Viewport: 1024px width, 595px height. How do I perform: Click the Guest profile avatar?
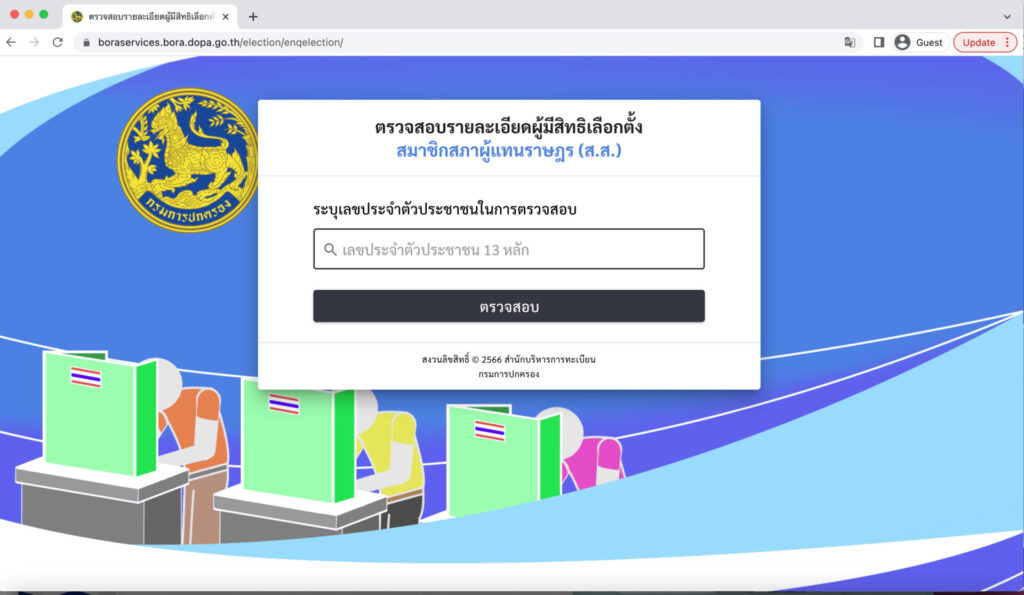click(x=902, y=42)
